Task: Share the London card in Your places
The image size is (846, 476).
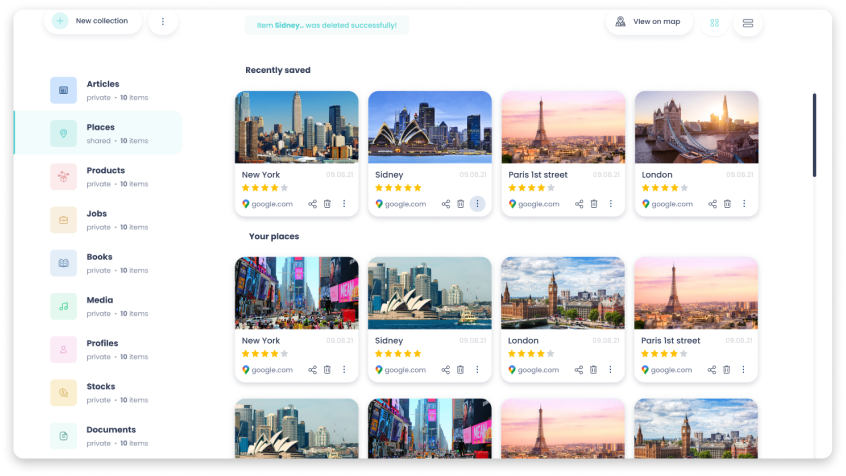Action: pos(579,370)
